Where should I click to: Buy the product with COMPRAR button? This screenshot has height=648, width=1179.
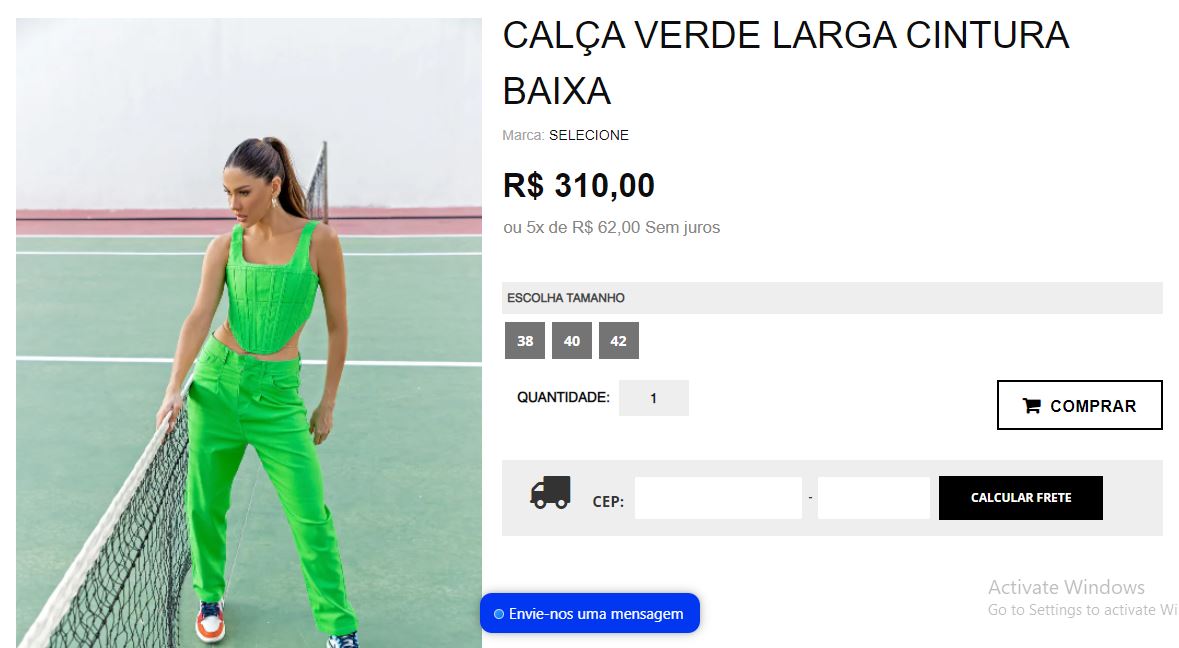click(1080, 405)
